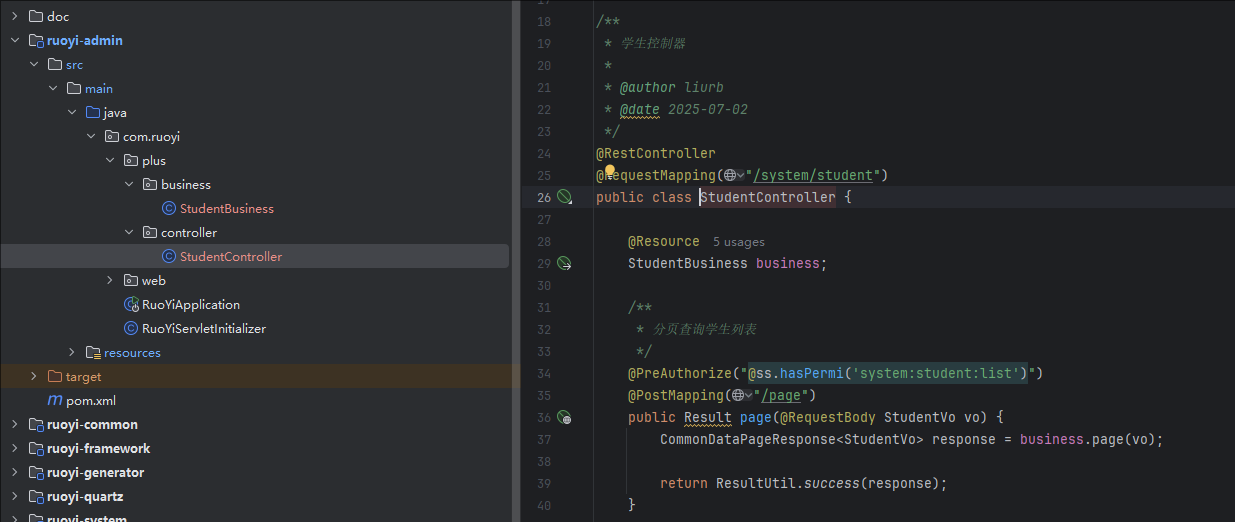The width and height of the screenshot is (1235, 522).
Task: Expand the web package
Action: 110,280
